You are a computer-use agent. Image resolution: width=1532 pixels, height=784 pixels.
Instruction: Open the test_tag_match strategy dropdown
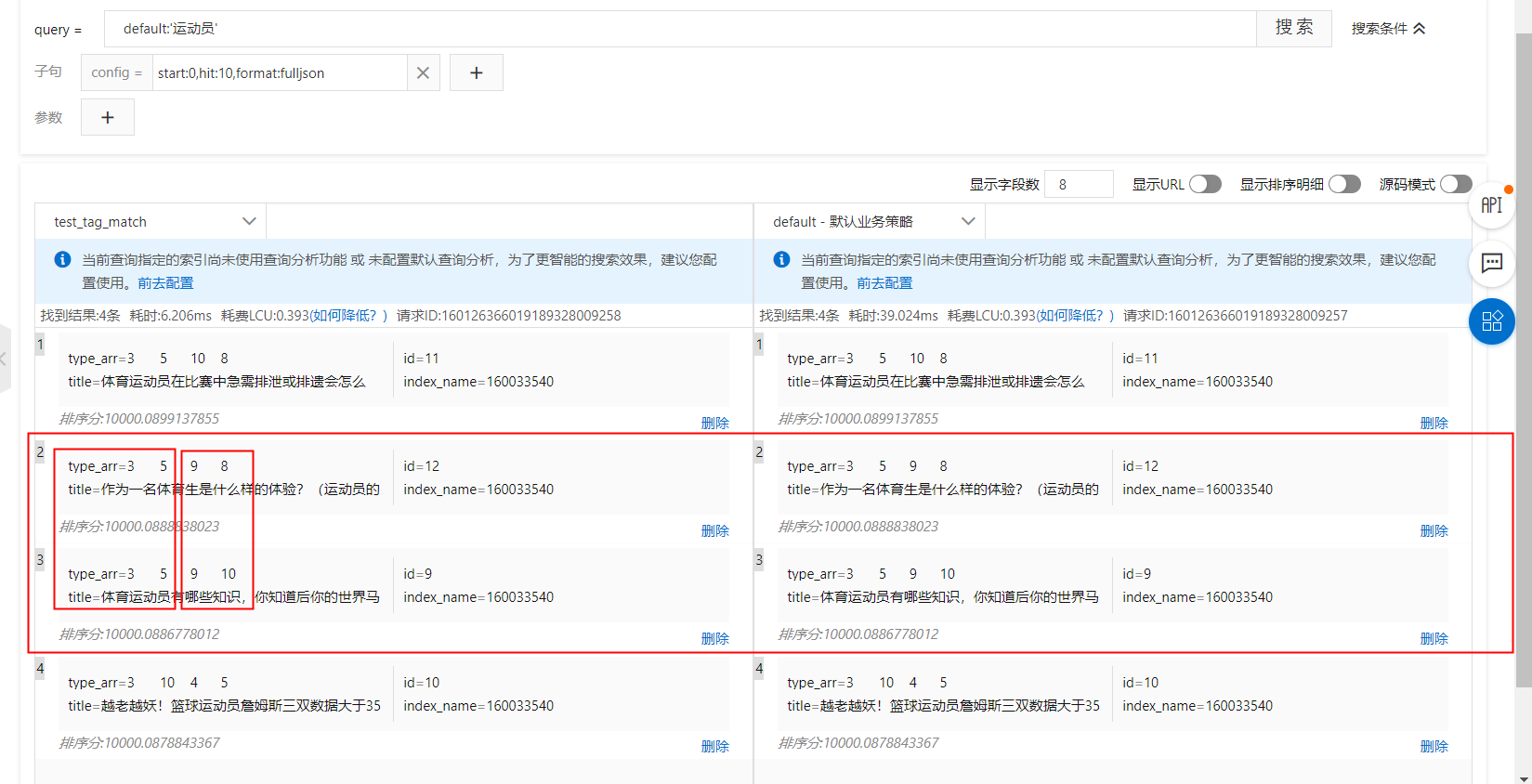(151, 221)
